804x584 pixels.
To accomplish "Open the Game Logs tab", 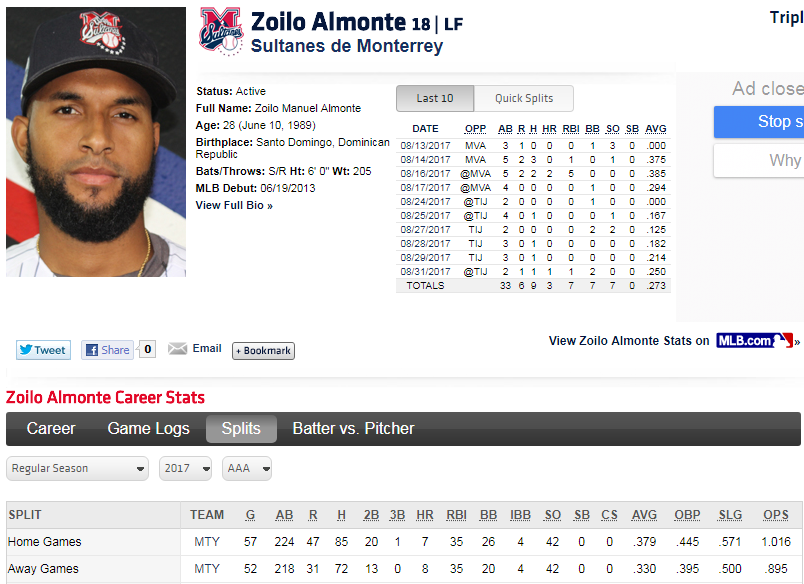I will 148,429.
